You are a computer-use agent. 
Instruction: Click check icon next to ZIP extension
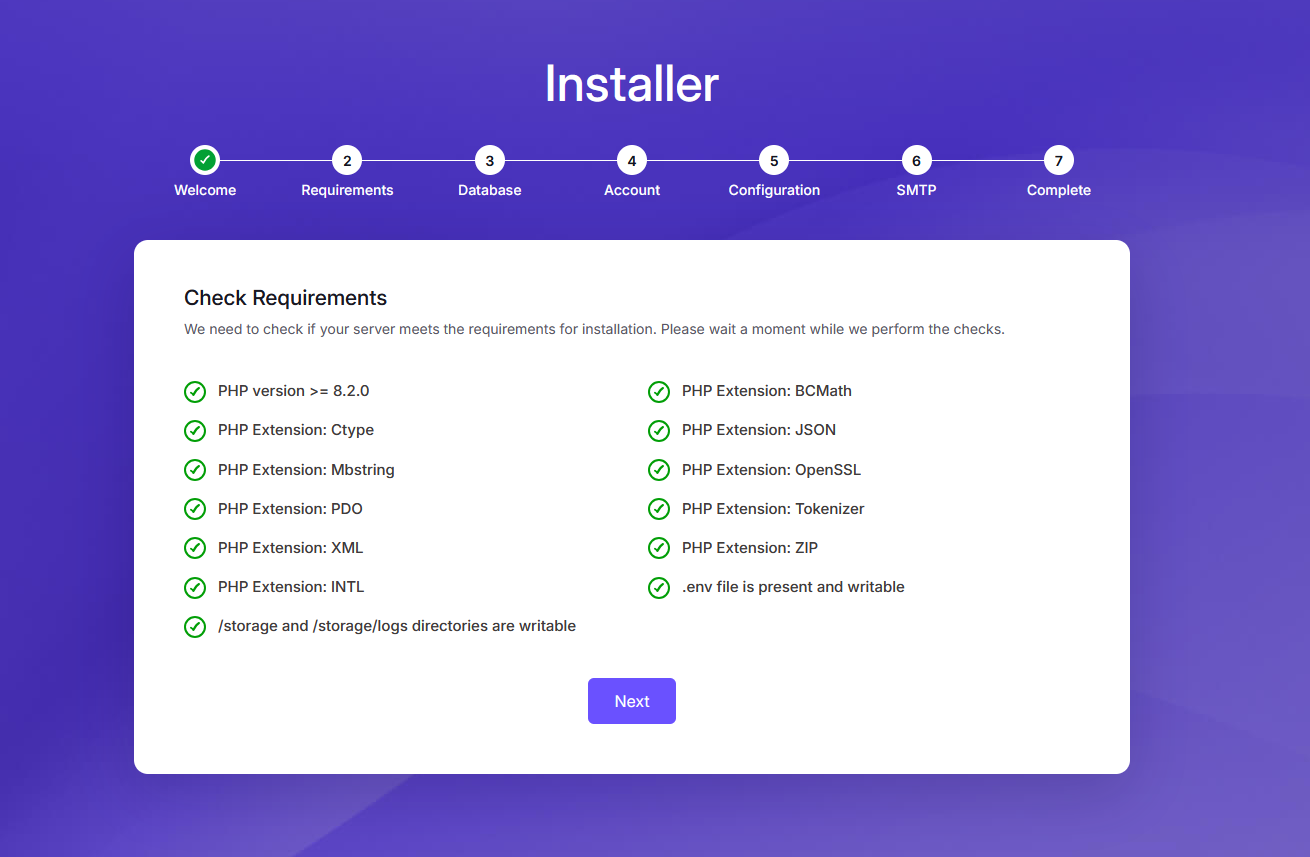(x=659, y=548)
